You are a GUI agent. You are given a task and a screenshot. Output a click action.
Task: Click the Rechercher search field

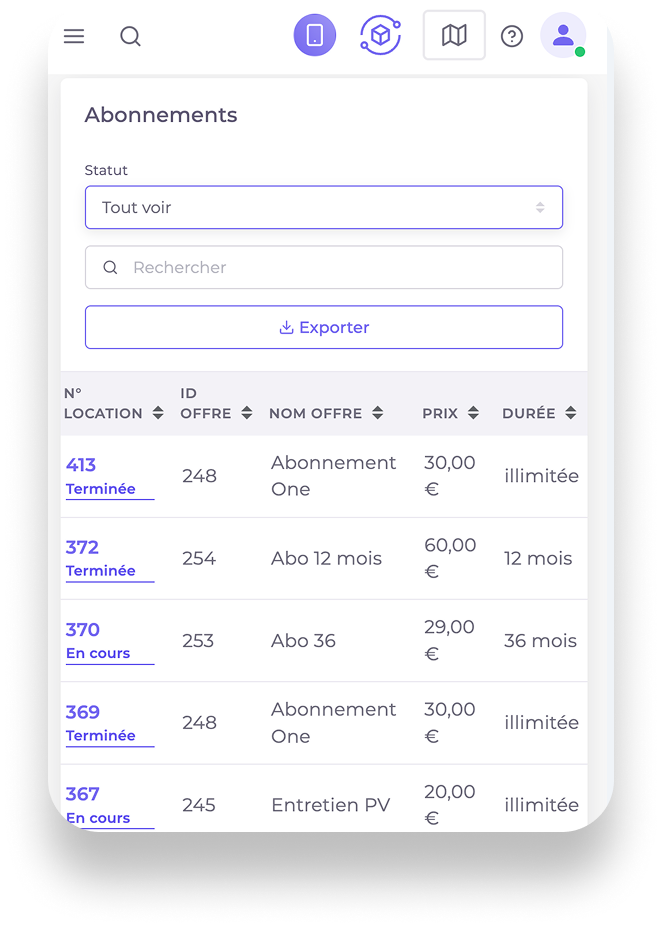[x=323, y=267]
